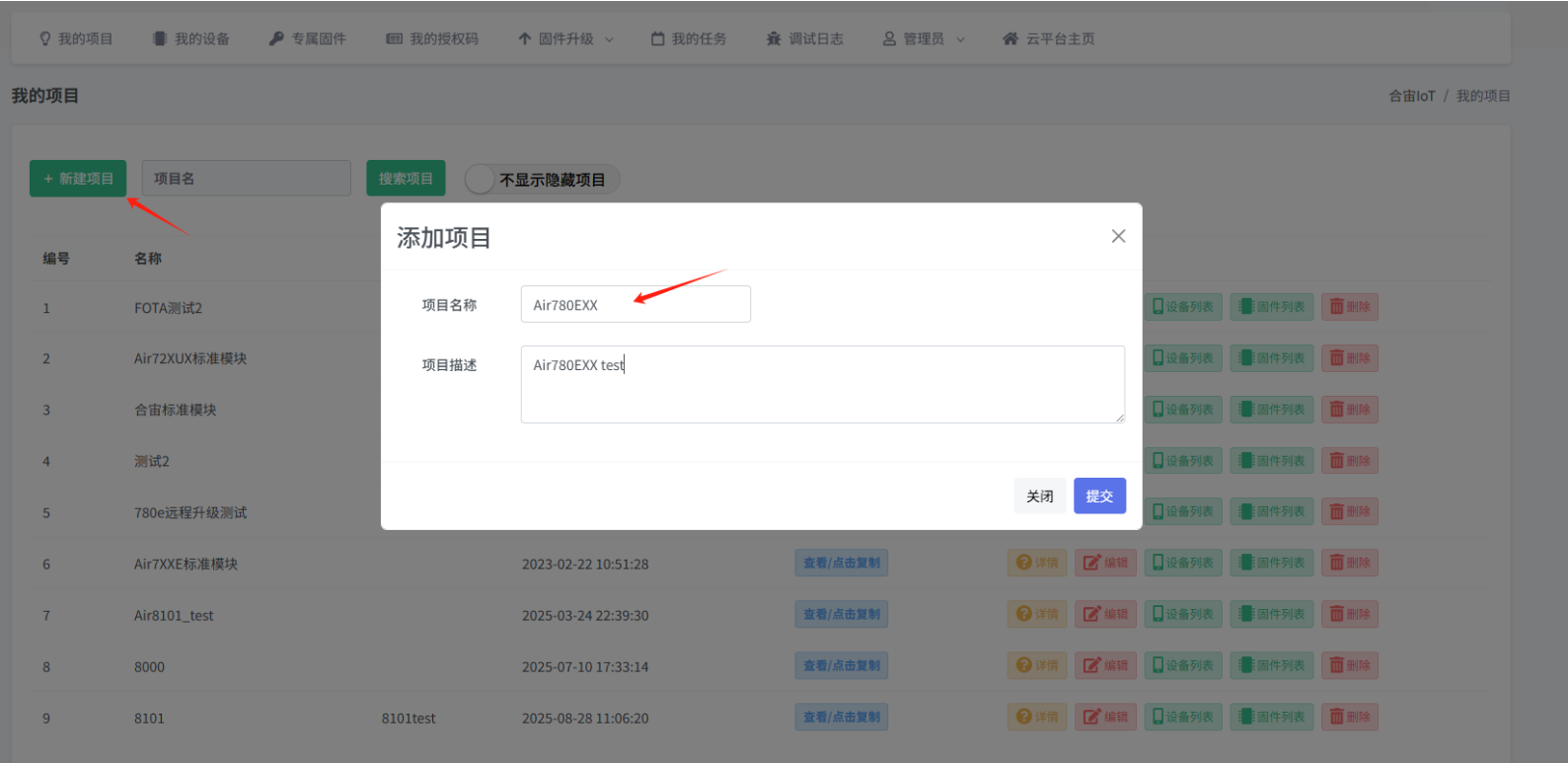Click the 搜索项目 button
Image resolution: width=1568 pixels, height=763 pixels.
point(406,179)
